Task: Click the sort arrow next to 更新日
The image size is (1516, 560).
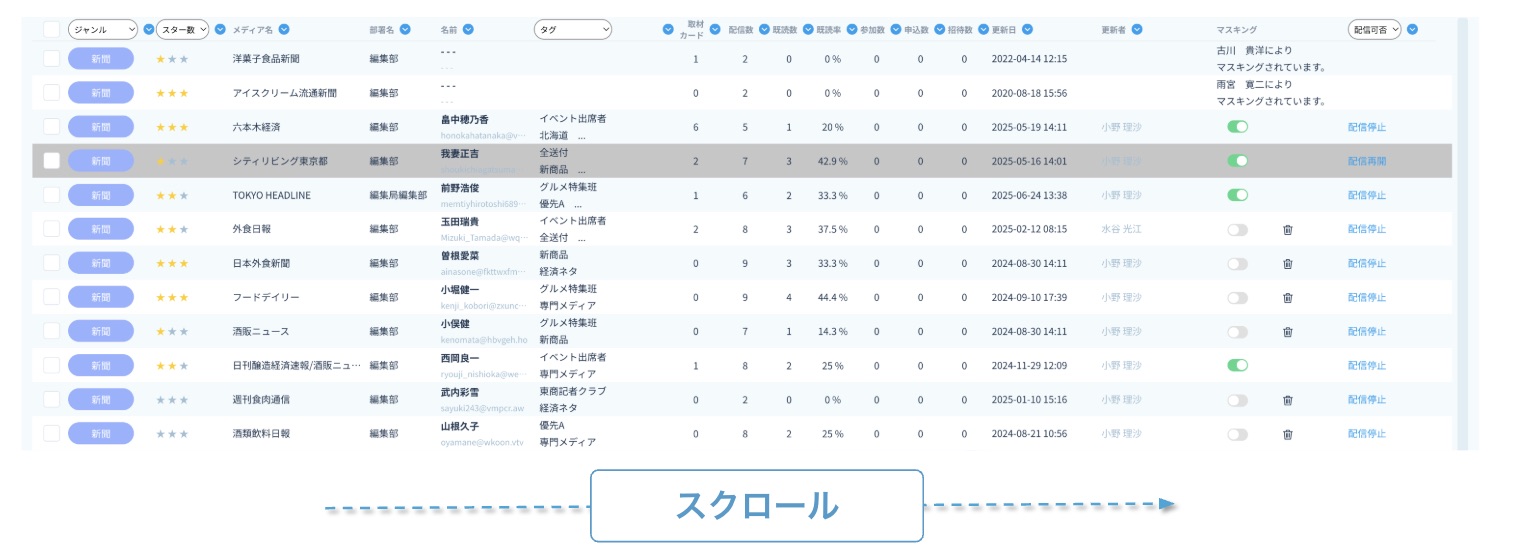Action: point(1028,30)
